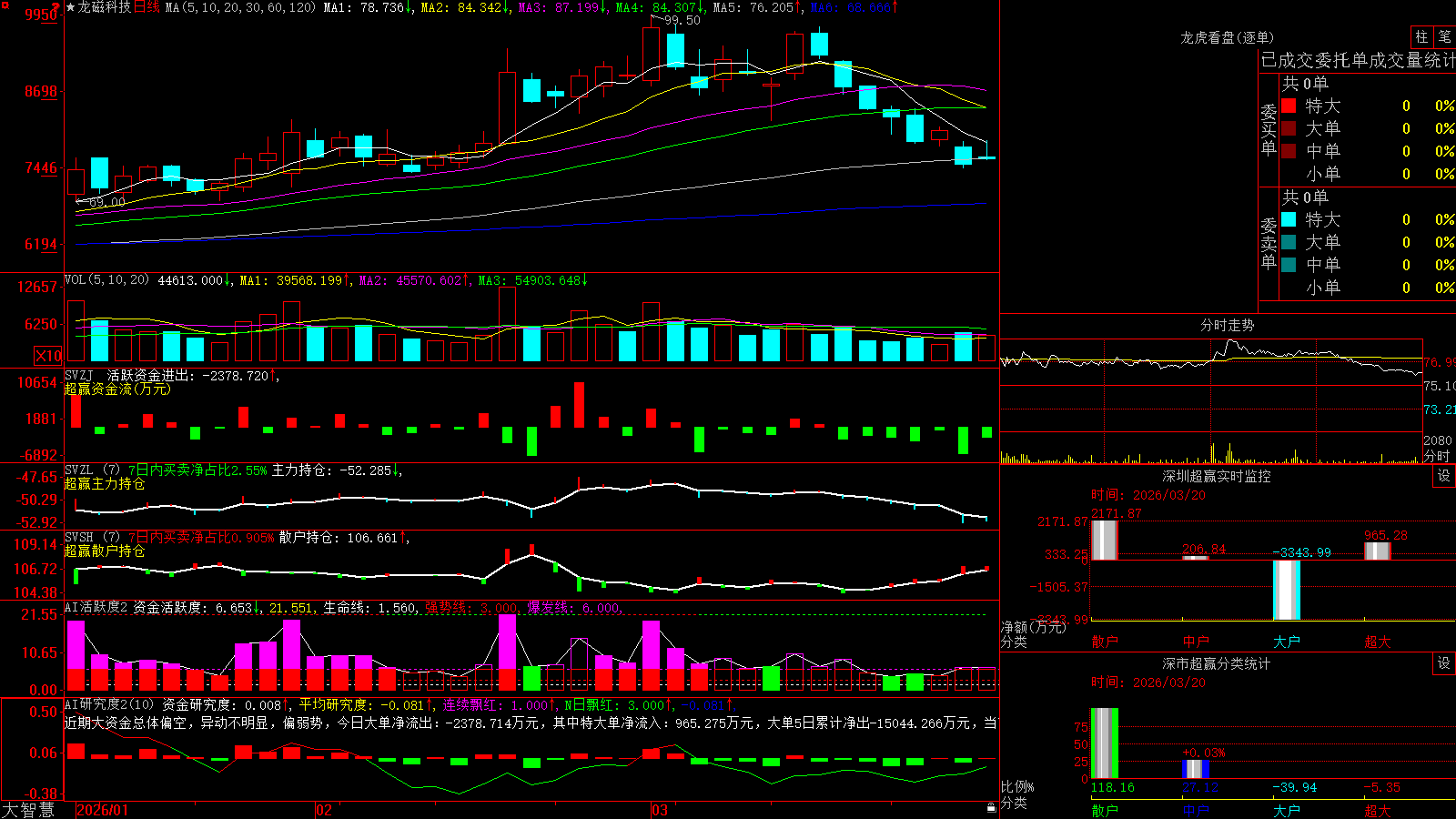Click the green 散户 ratio bar in 深市超赢分类统计
Screen dimensions: 1456x819
point(1104,743)
